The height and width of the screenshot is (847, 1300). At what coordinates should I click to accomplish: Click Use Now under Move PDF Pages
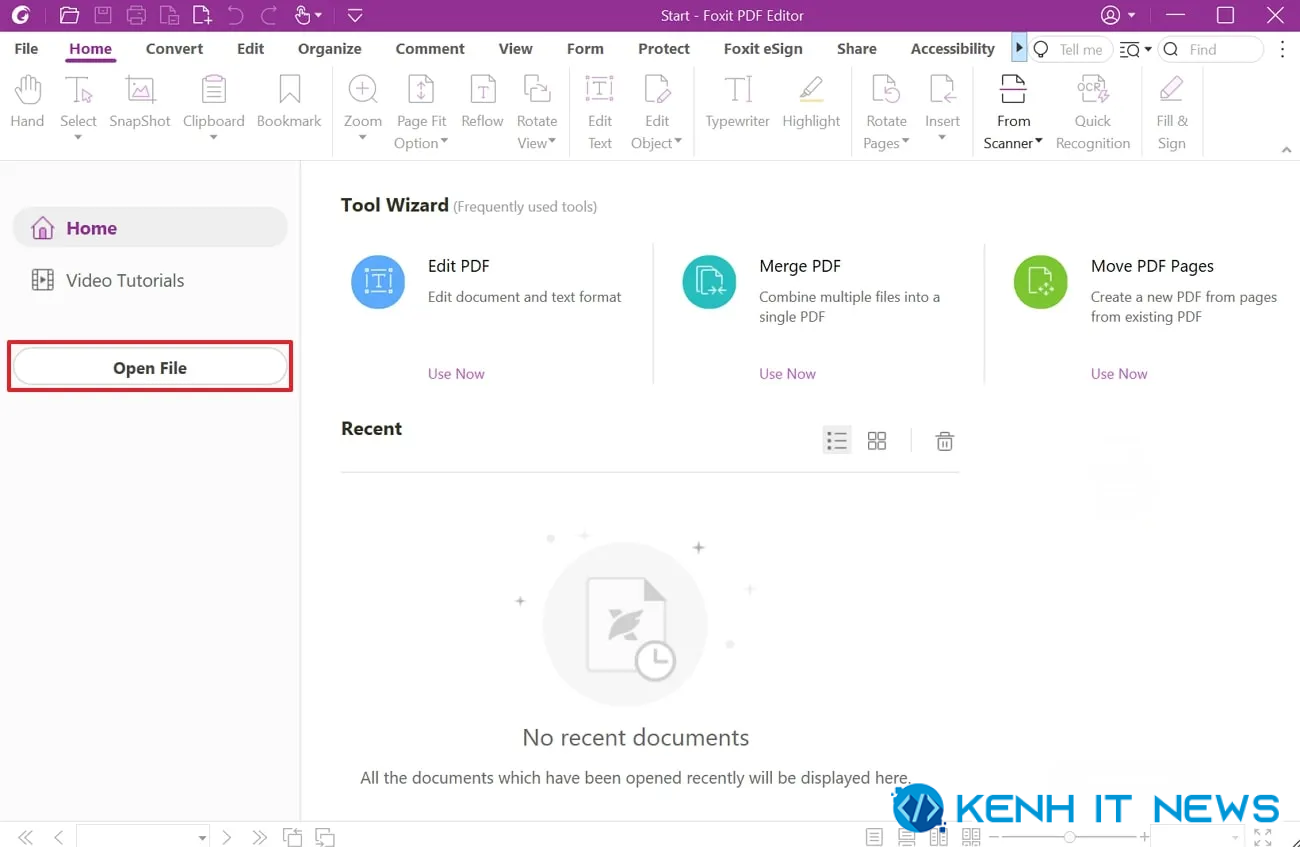click(1119, 373)
